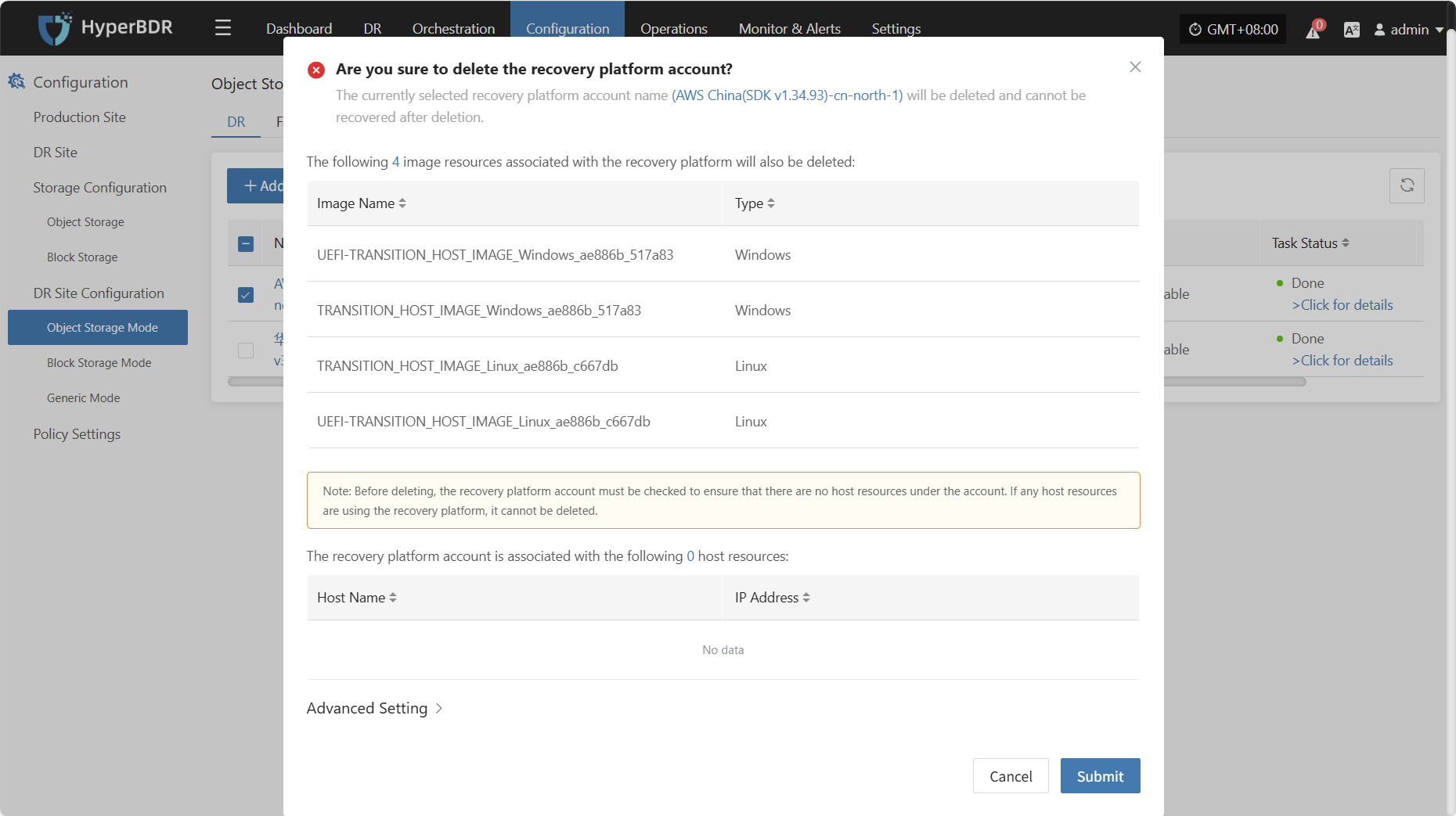Check the second row checkbox

tap(246, 350)
